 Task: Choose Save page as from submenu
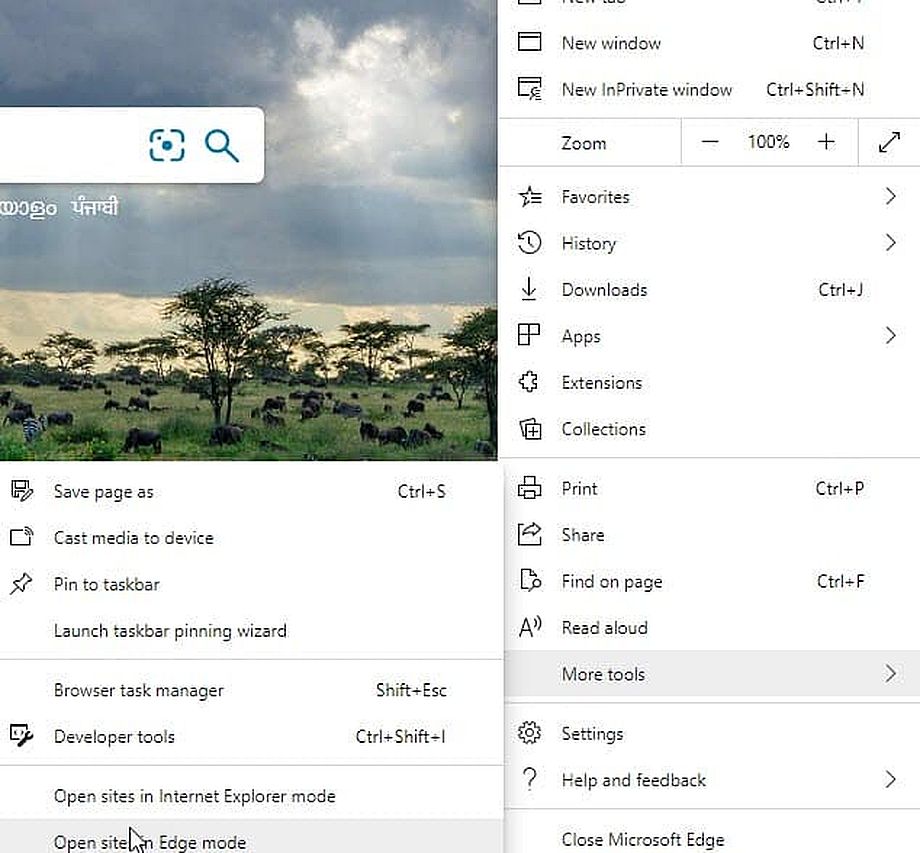104,492
